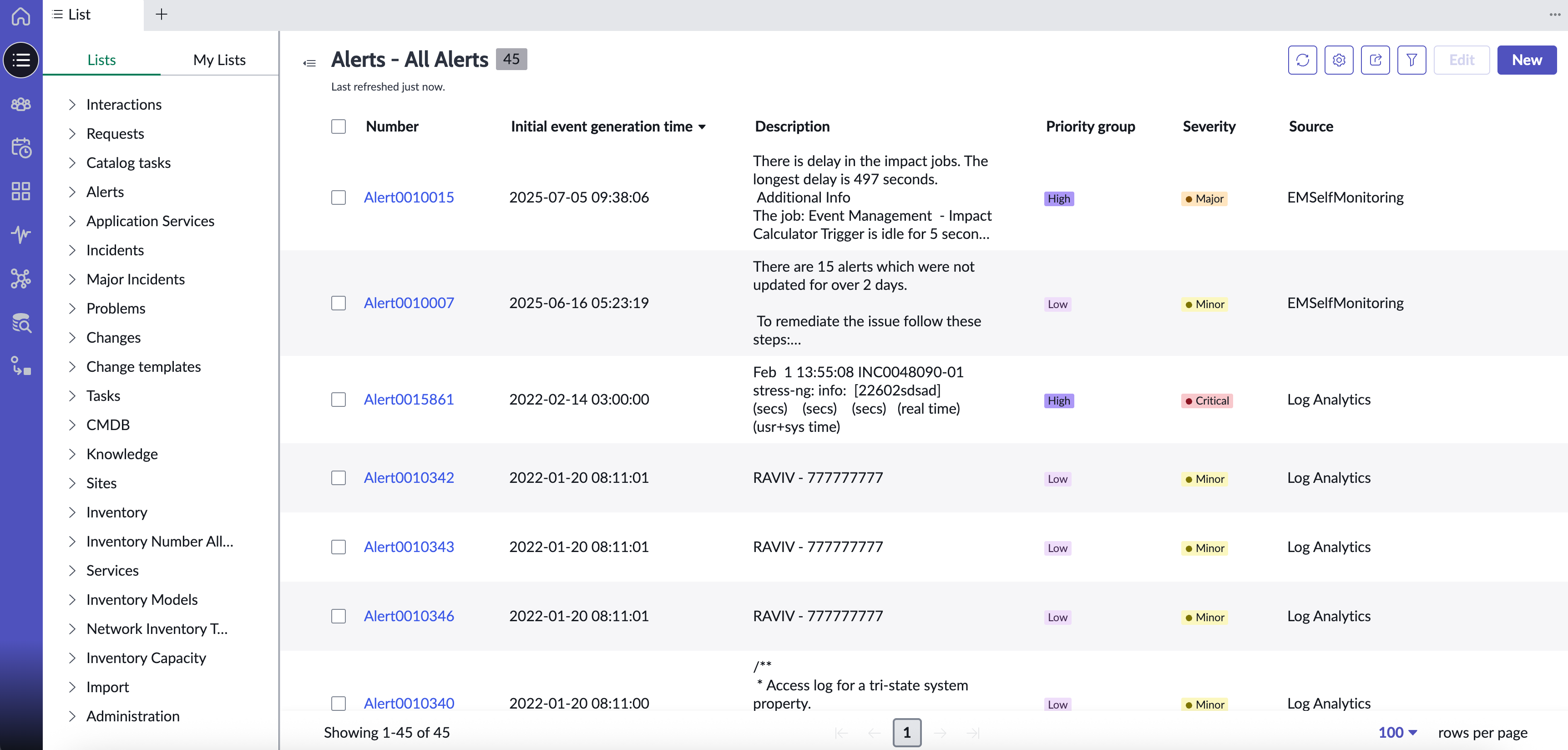Viewport: 1568px width, 750px height.
Task: Expand the Requests list group
Action: 72,133
